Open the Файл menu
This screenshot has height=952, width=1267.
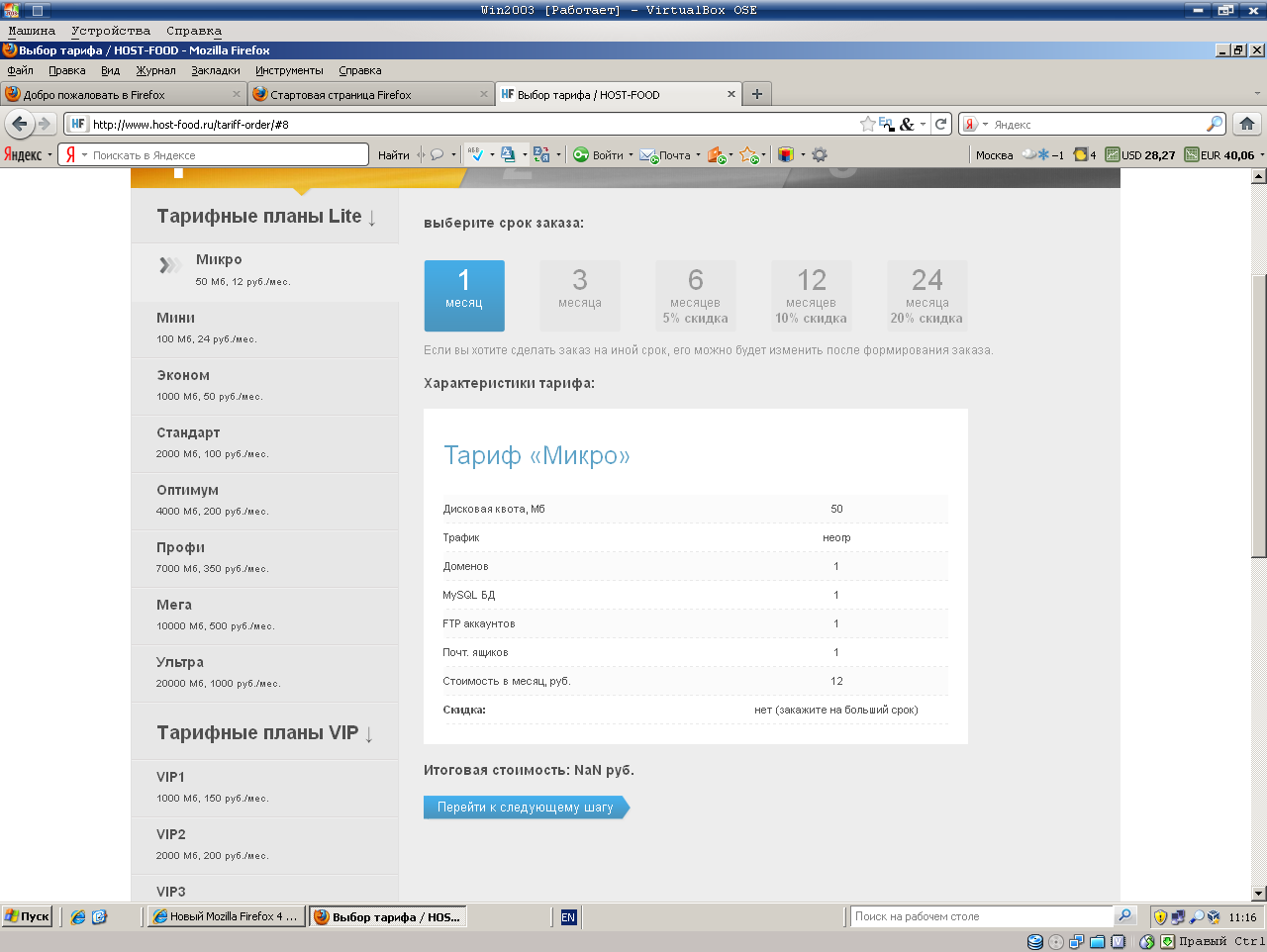[x=20, y=70]
